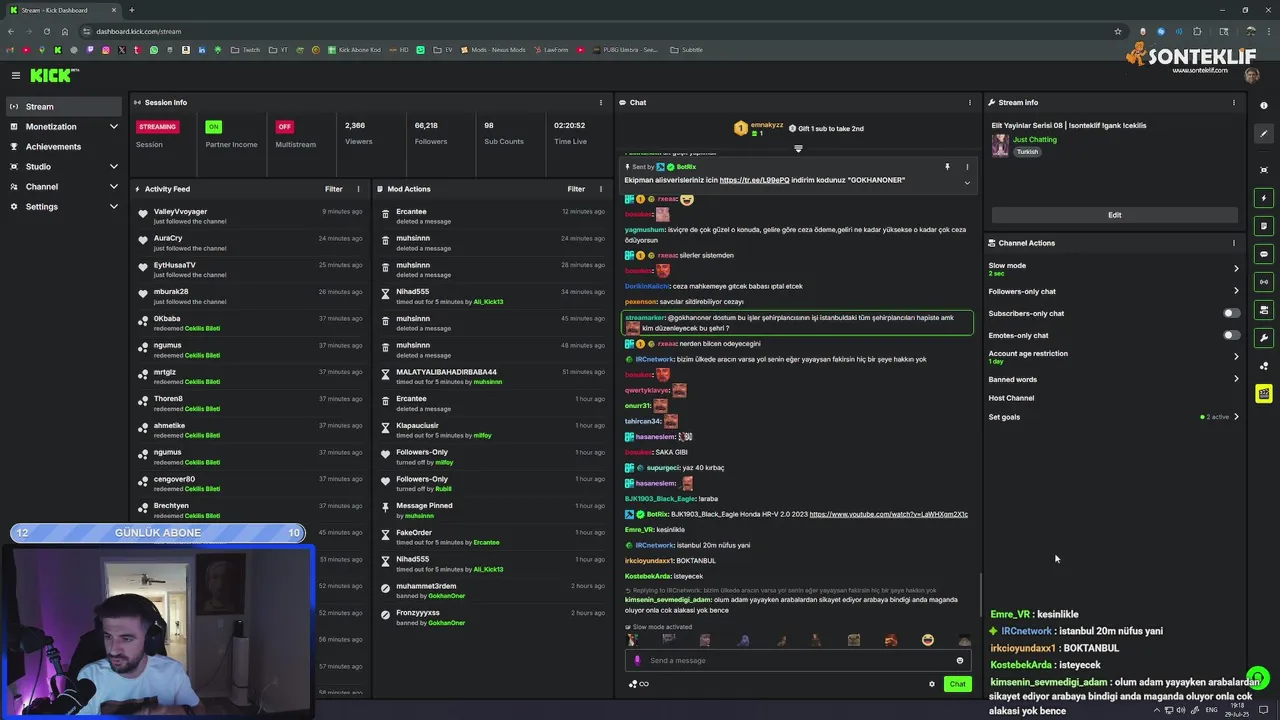Click the laughing emoji quick emote
Image resolution: width=1280 pixels, height=720 pixels.
[x=928, y=640]
